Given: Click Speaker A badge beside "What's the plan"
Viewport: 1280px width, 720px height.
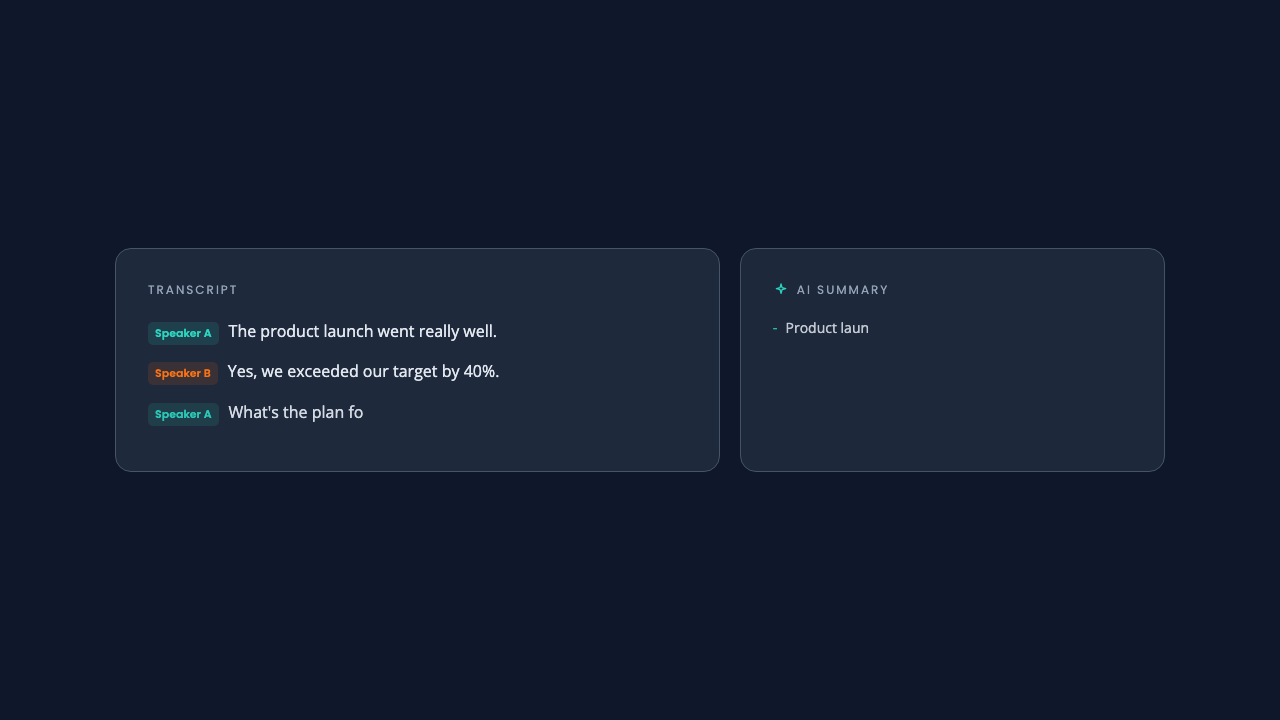Looking at the screenshot, I should pos(183,414).
